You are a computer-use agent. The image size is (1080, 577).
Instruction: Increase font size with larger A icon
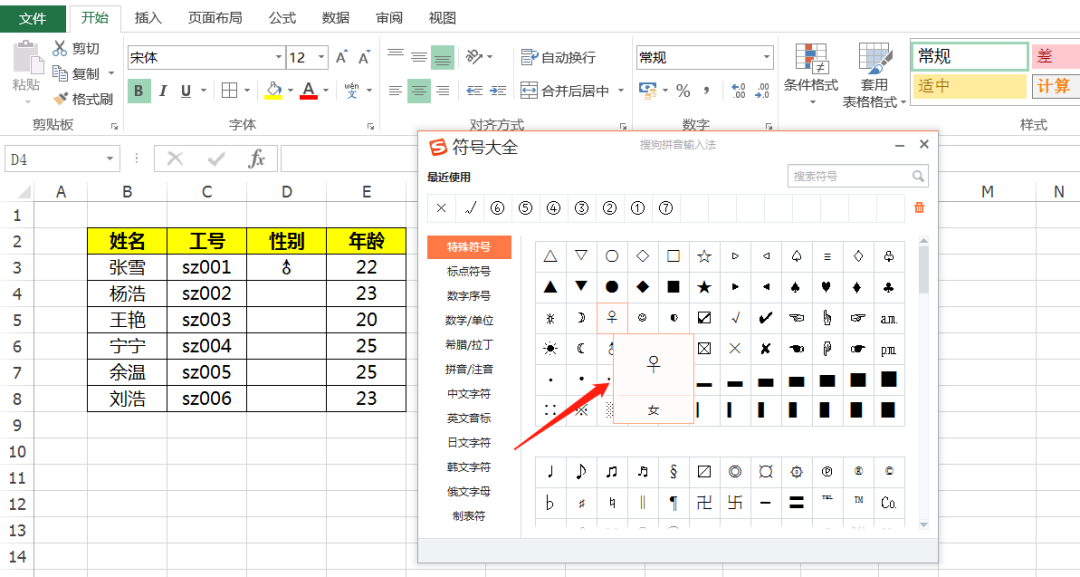click(x=342, y=57)
